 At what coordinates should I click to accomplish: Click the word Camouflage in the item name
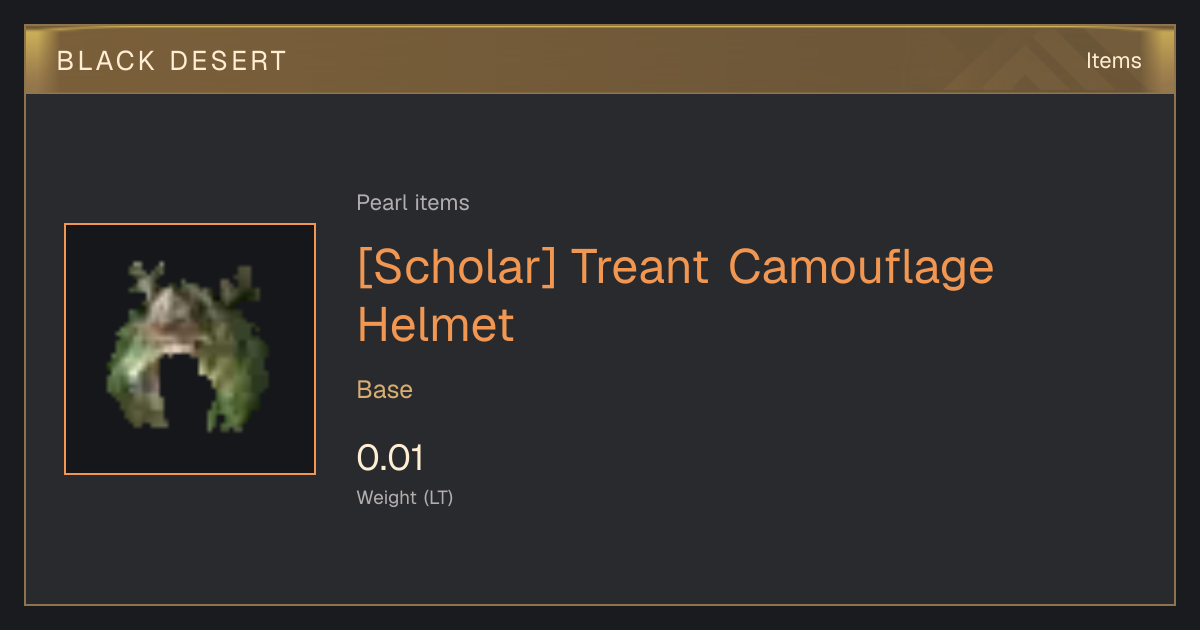tap(861, 267)
